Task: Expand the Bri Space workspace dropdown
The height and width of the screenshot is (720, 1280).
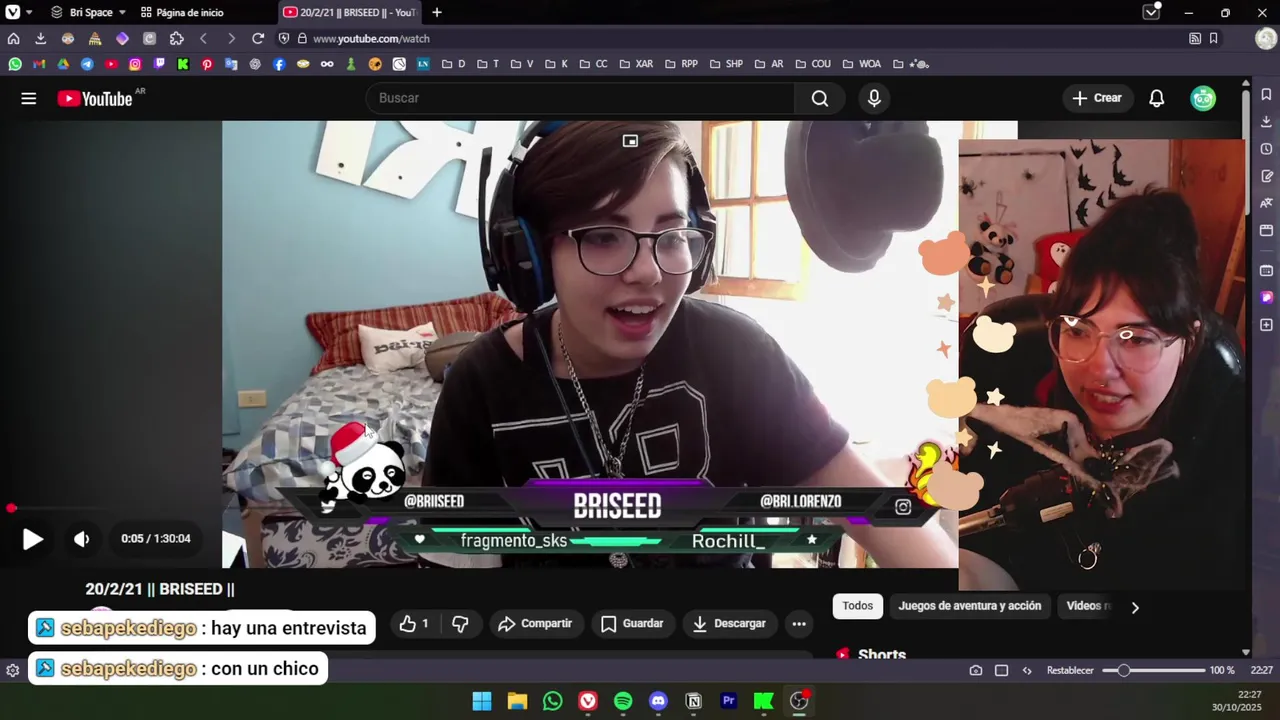Action: click(88, 12)
